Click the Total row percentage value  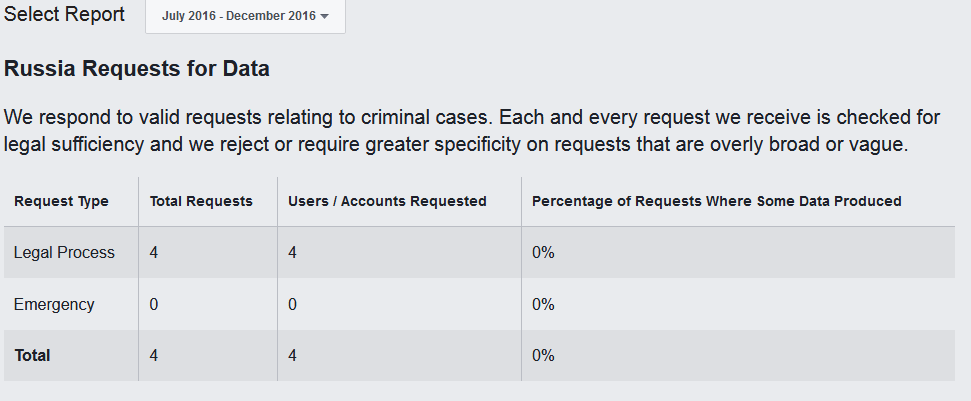(543, 356)
